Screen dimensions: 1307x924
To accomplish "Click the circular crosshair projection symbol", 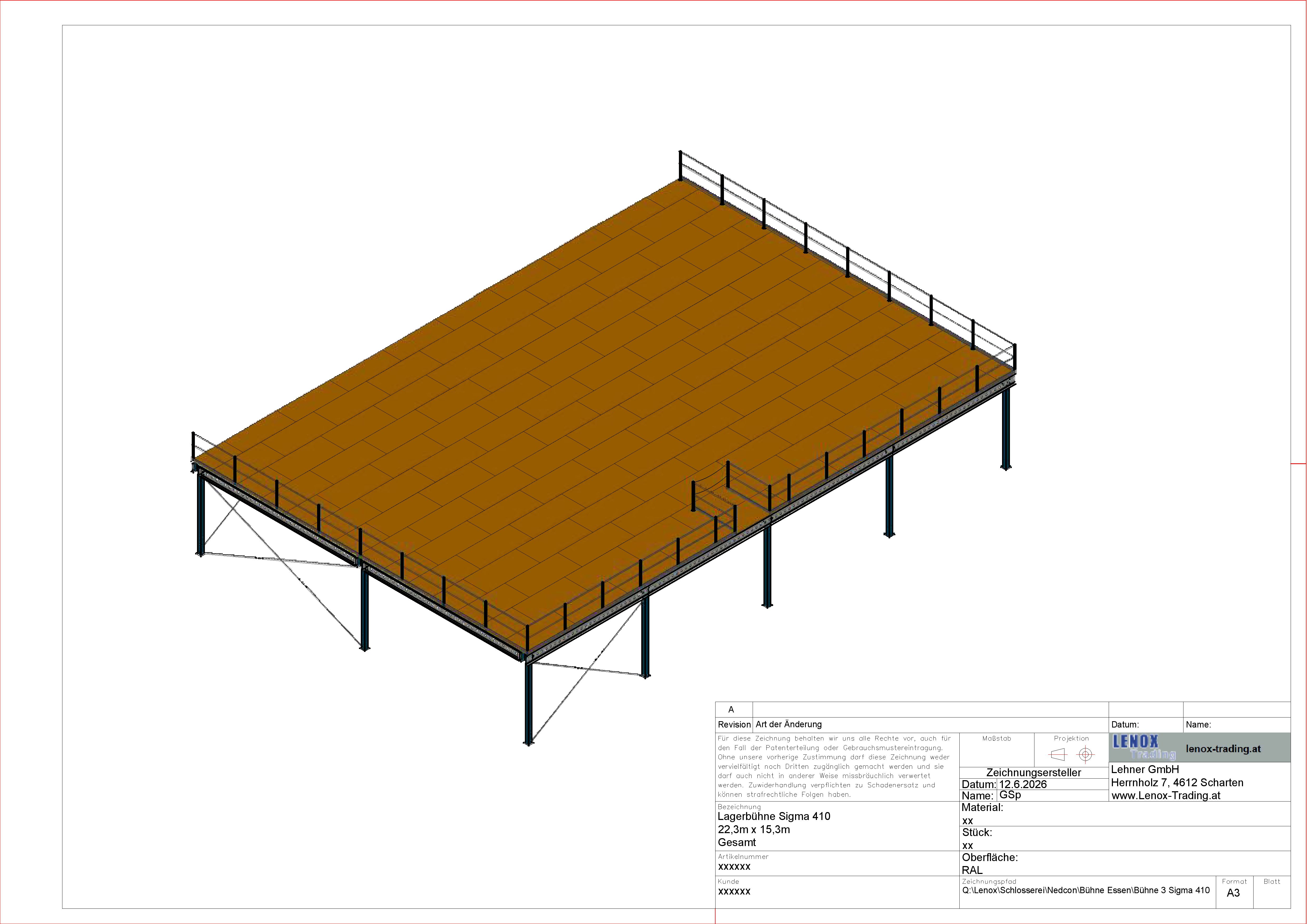I will (x=1086, y=755).
